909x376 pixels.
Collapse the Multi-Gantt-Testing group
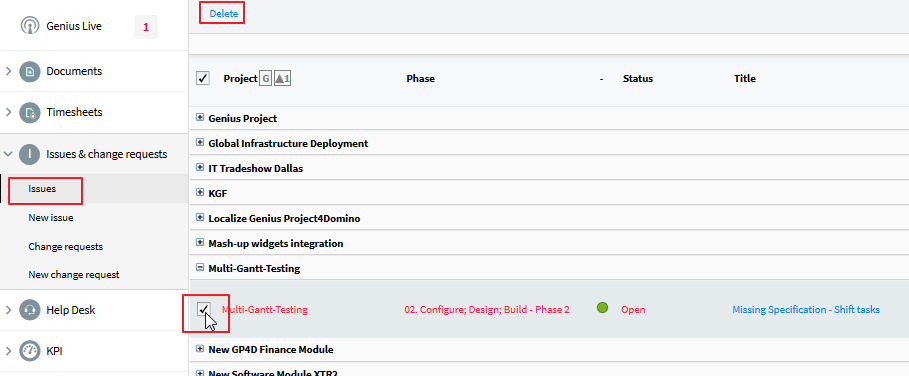tap(200, 268)
